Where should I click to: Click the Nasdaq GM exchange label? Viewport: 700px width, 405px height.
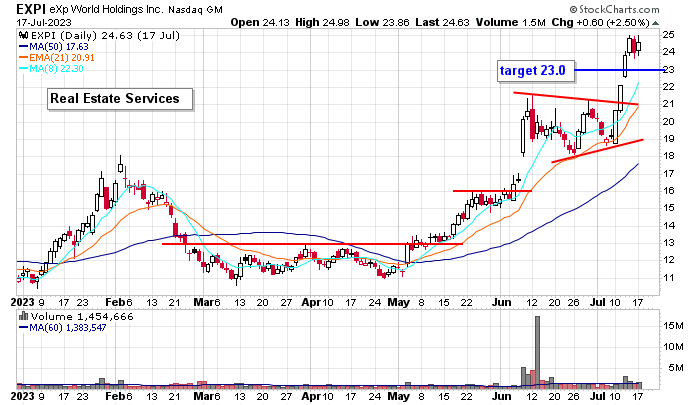pyautogui.click(x=195, y=9)
